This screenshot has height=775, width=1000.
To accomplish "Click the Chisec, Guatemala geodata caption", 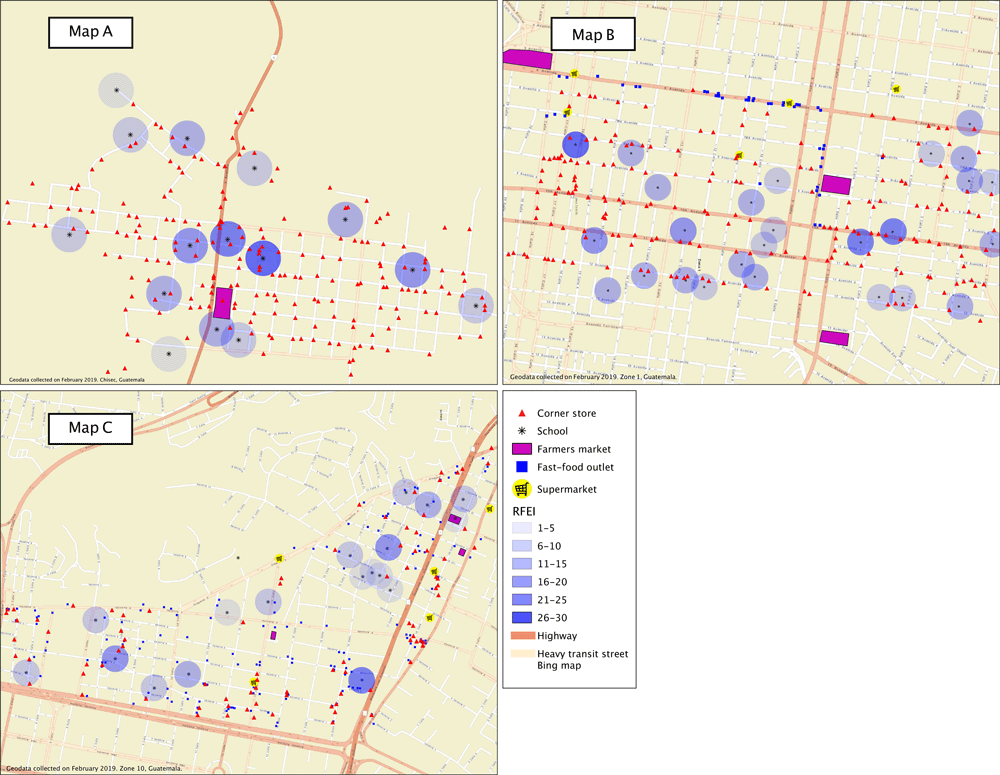I will (77, 380).
